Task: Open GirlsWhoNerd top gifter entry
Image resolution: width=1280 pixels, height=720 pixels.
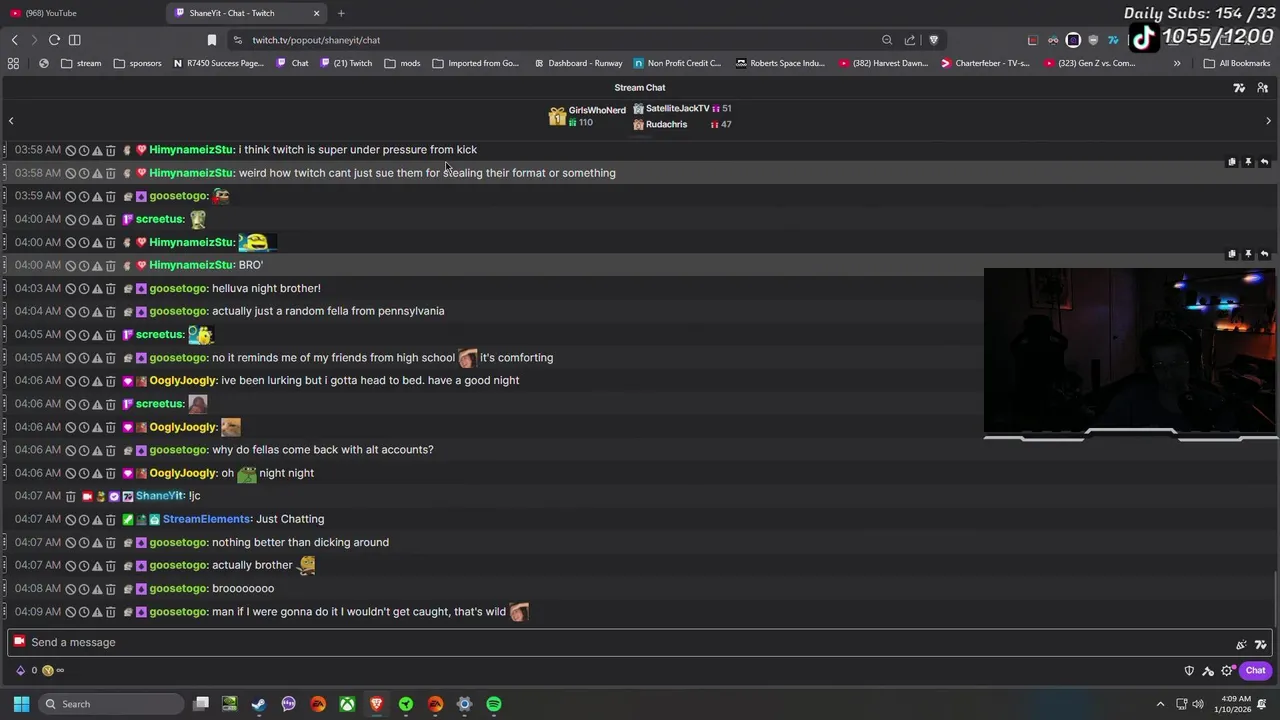Action: (587, 116)
